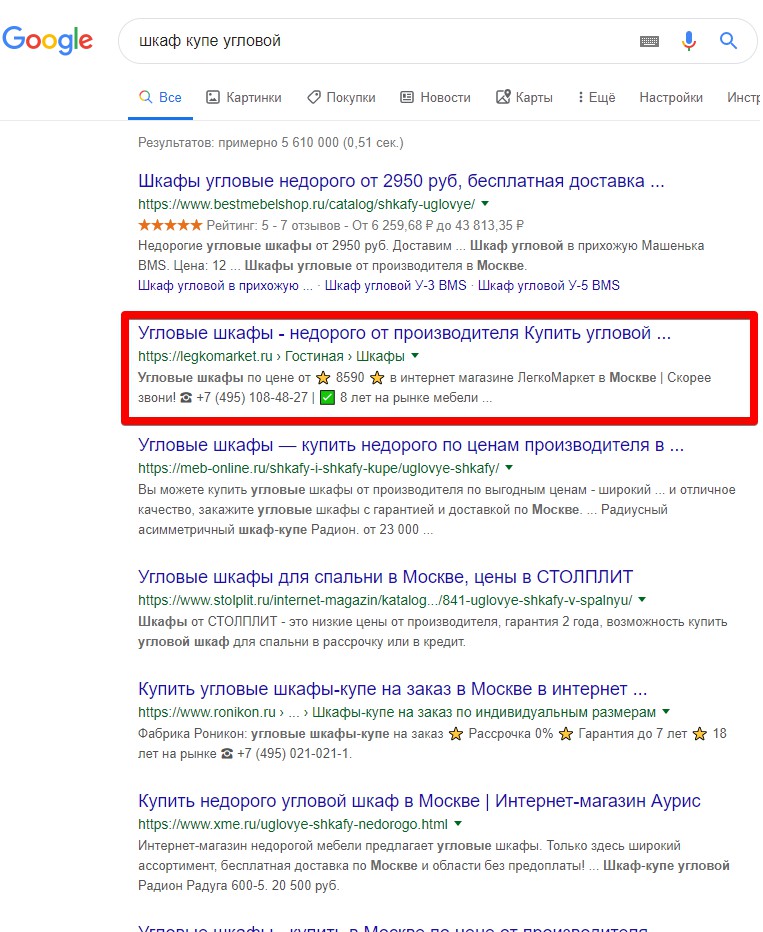Expand dropdown arrow next to stolplit.ru URL
Screen dimensions: 763x932
pos(642,600)
